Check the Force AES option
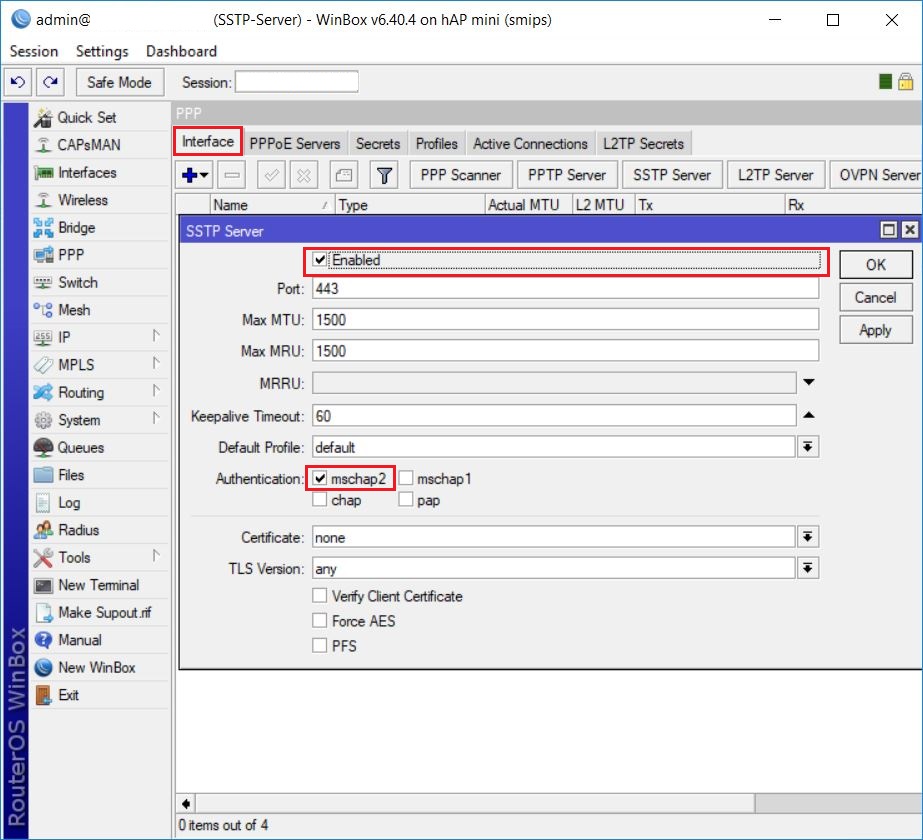 point(320,620)
